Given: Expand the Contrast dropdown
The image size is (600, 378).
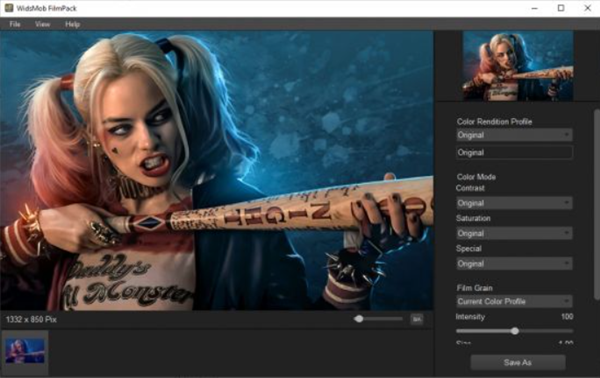Looking at the screenshot, I should (x=514, y=203).
